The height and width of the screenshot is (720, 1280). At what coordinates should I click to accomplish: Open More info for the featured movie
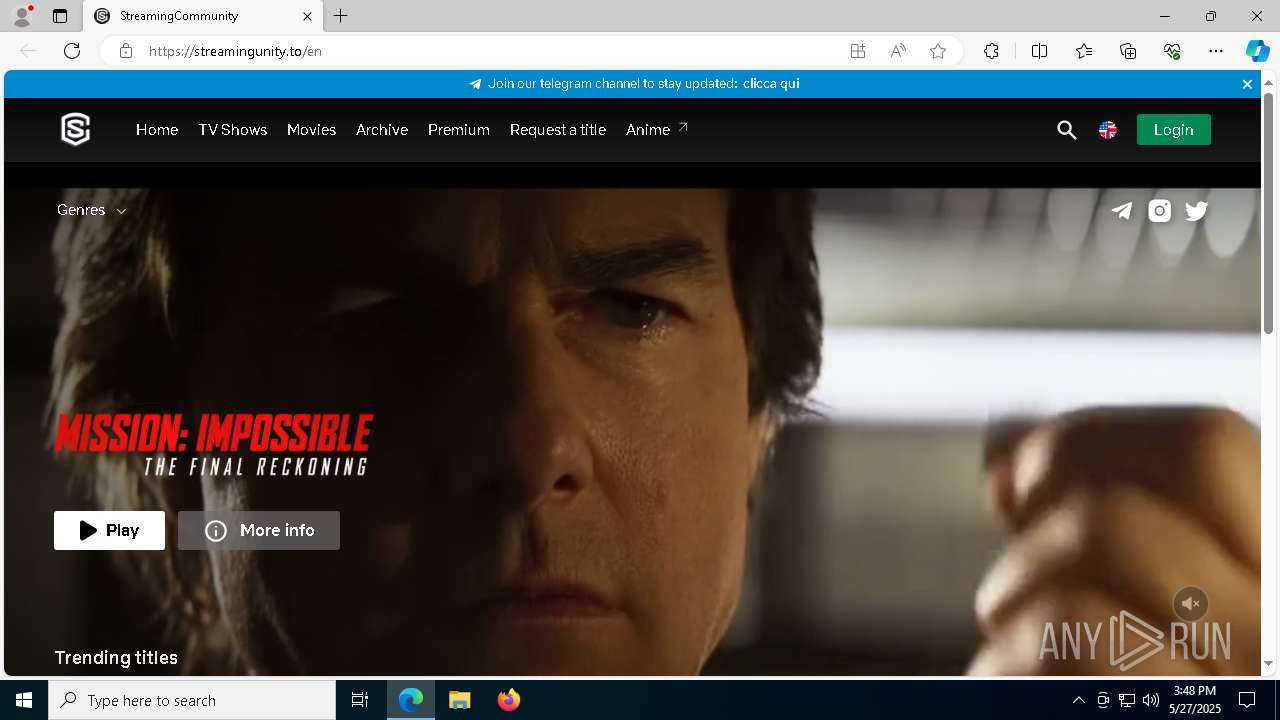coord(259,531)
